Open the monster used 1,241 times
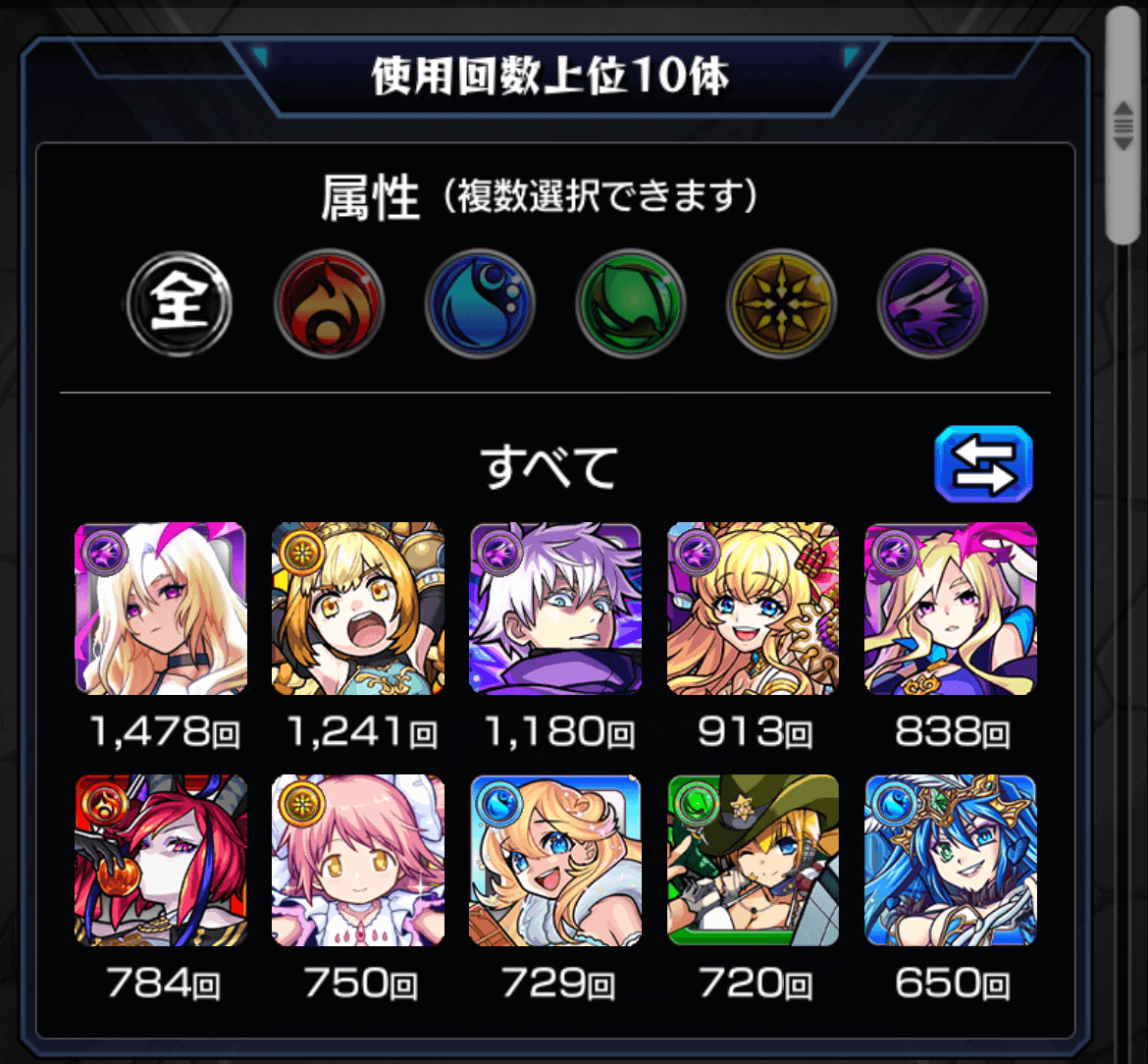The image size is (1148, 1064). pyautogui.click(x=358, y=608)
